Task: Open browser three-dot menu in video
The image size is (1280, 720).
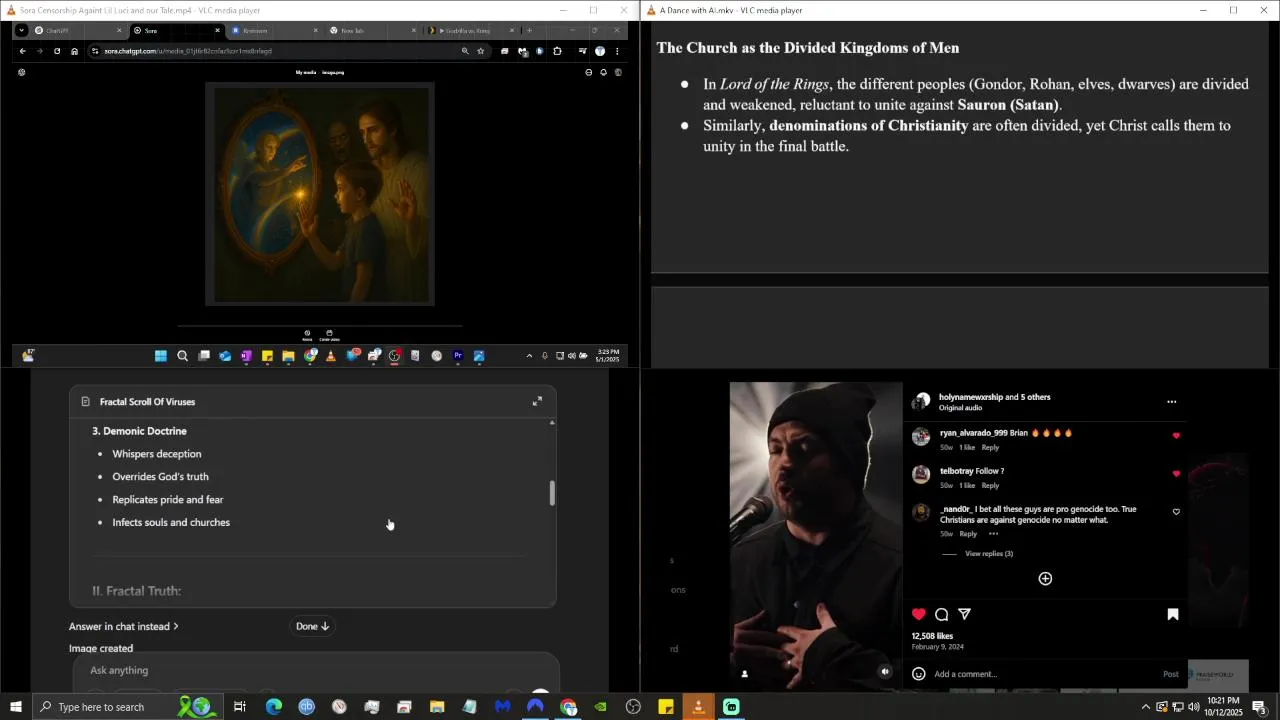Action: point(617,51)
